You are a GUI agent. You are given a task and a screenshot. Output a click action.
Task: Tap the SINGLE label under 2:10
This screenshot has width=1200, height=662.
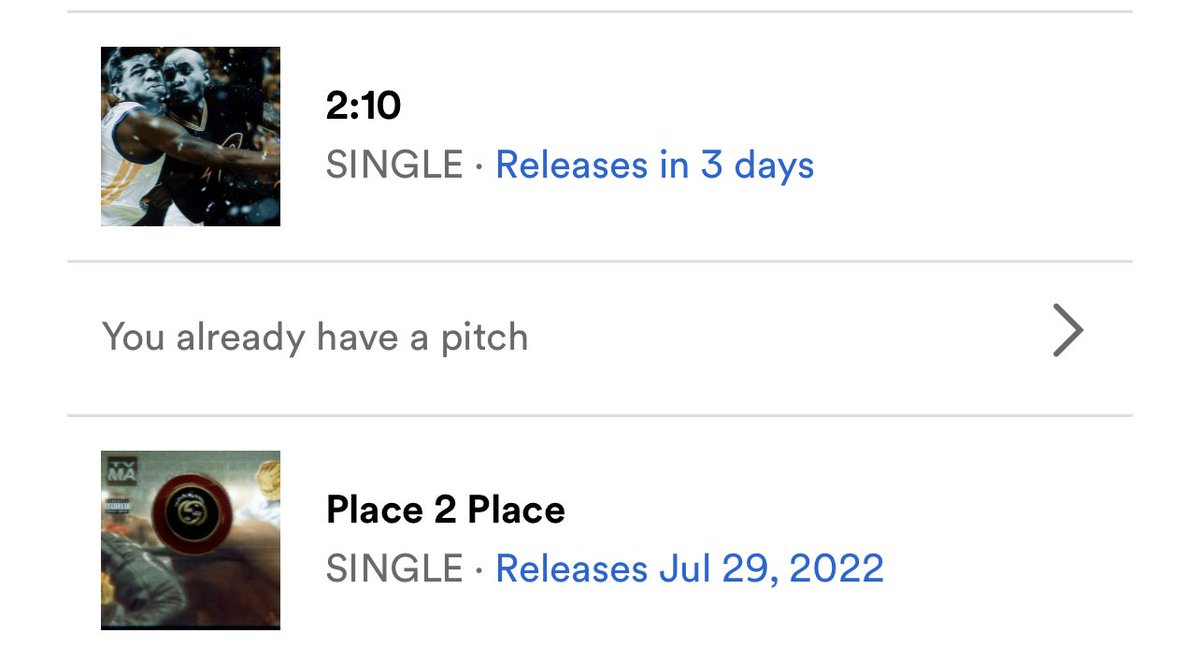395,165
